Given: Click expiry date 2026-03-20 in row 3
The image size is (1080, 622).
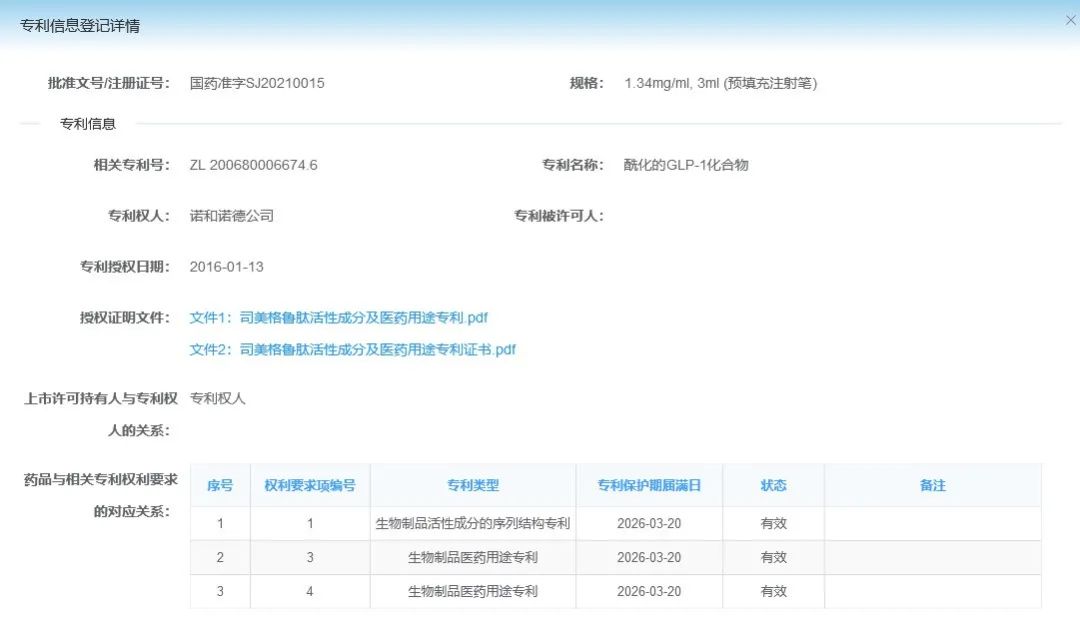Looking at the screenshot, I should [649, 591].
